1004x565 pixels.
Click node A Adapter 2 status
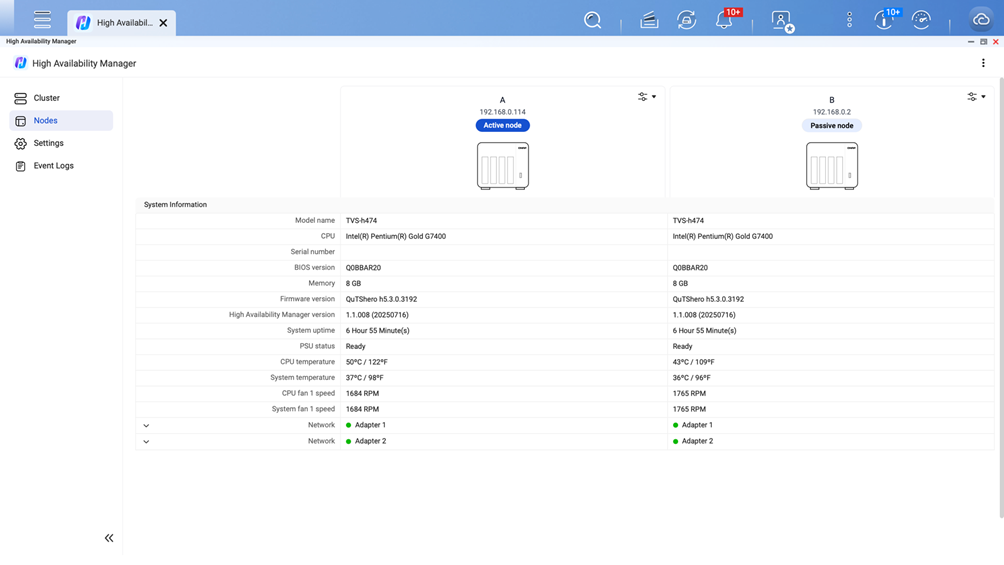click(x=366, y=441)
